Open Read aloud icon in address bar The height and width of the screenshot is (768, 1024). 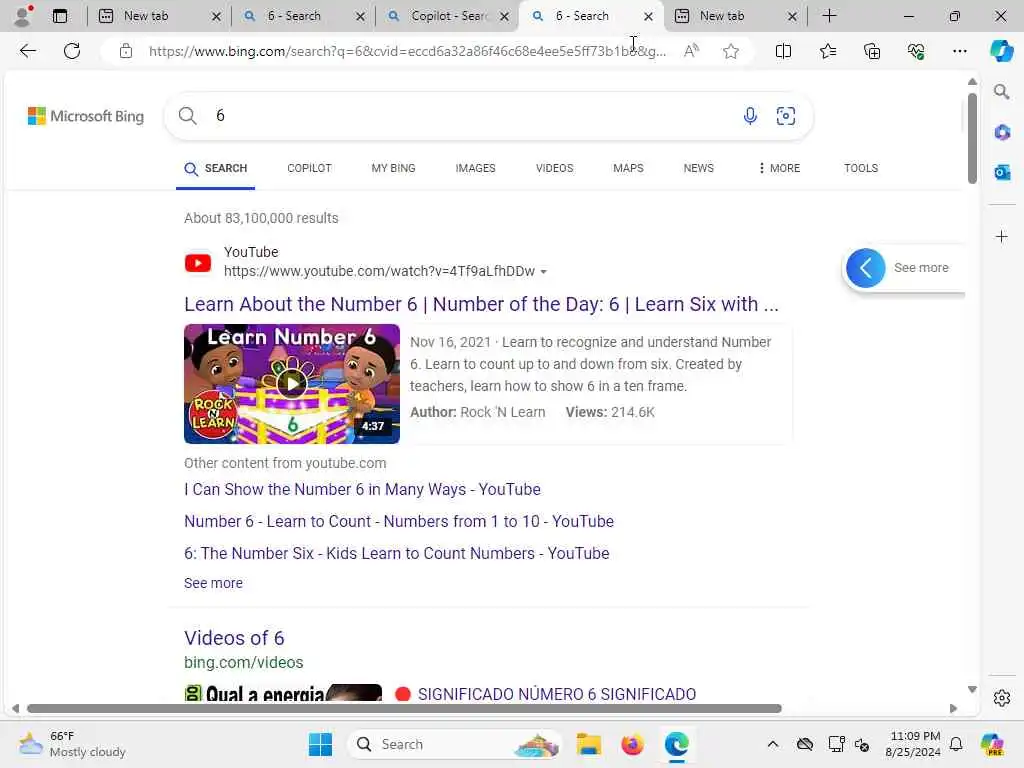[x=691, y=50]
